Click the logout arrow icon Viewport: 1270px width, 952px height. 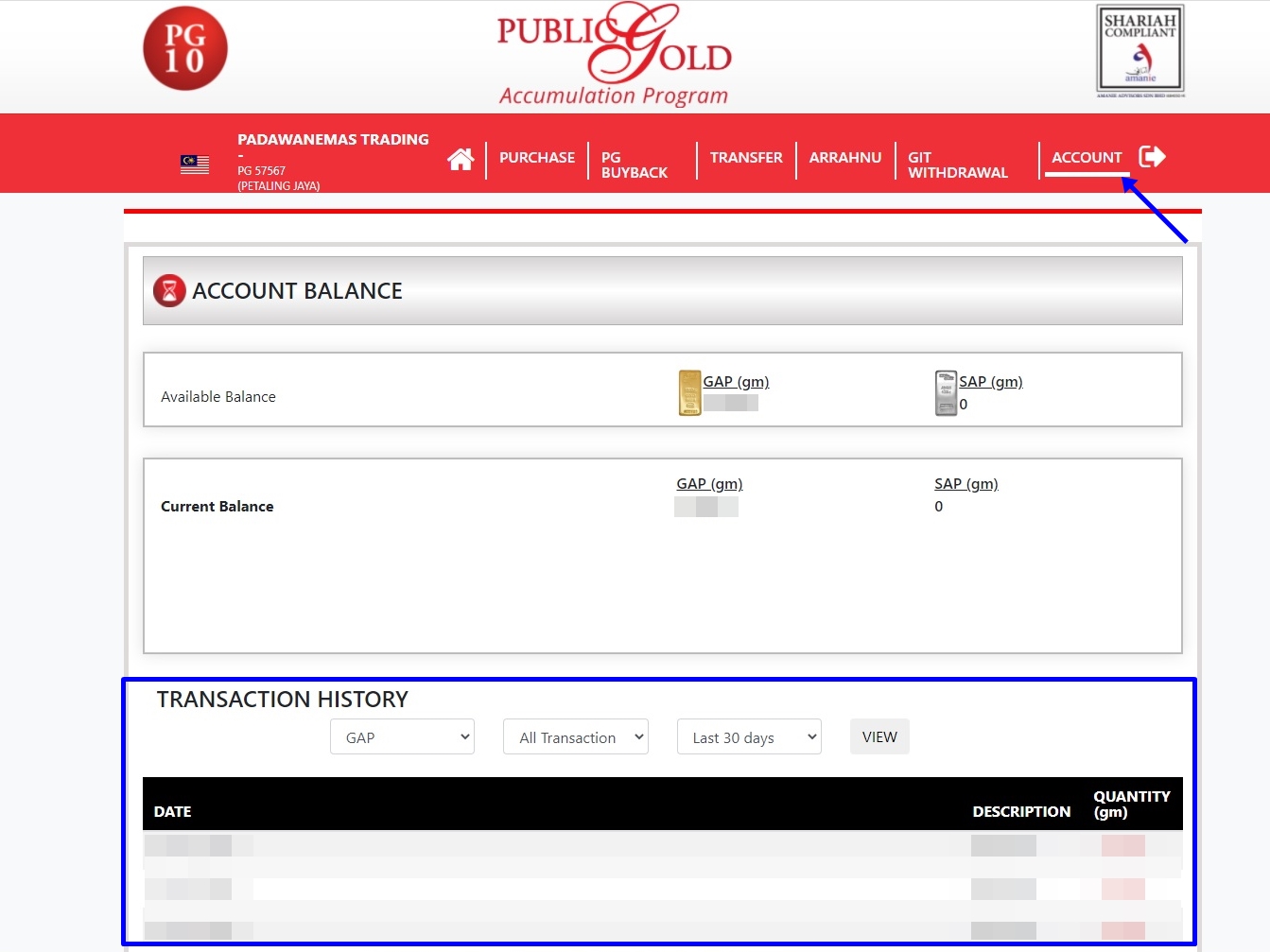(1152, 157)
